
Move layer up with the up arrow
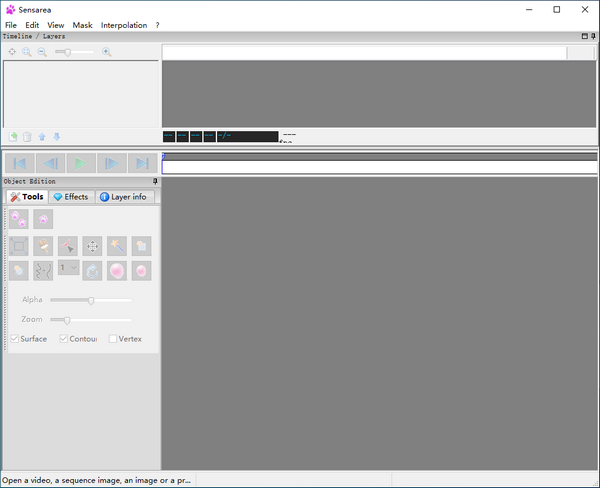pyautogui.click(x=42, y=137)
